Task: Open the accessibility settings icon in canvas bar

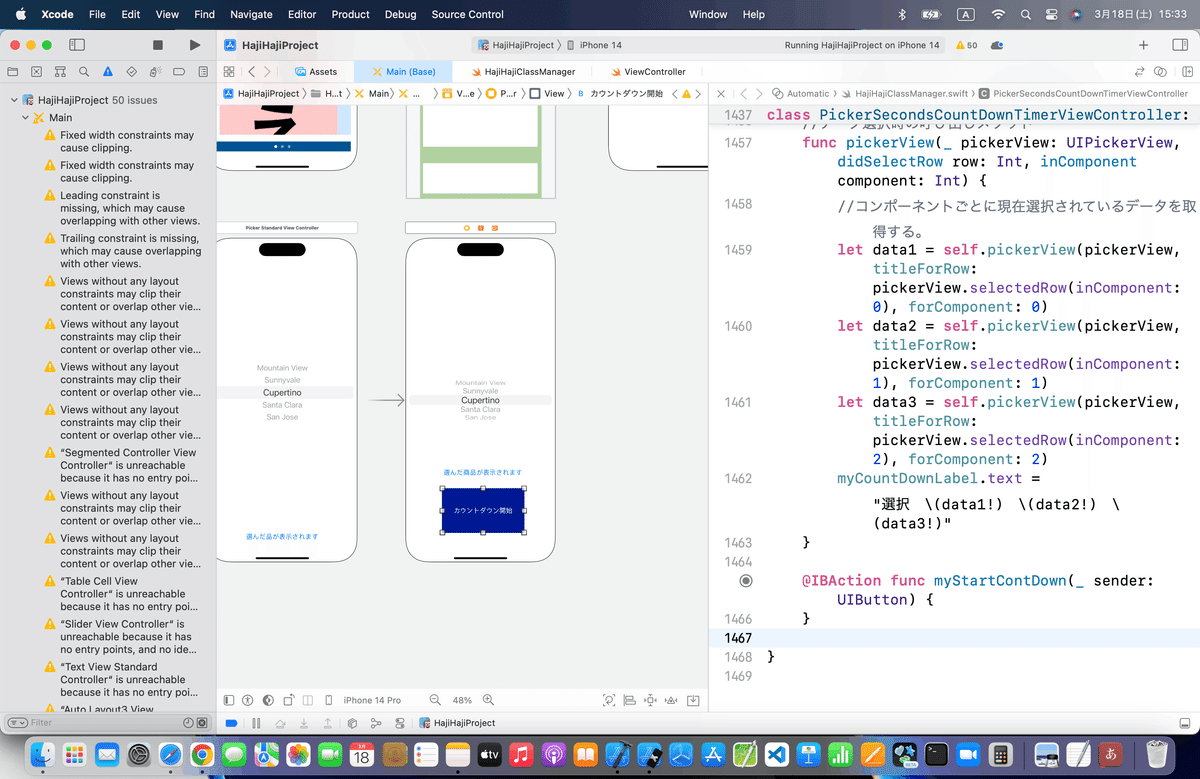Action: 249,700
